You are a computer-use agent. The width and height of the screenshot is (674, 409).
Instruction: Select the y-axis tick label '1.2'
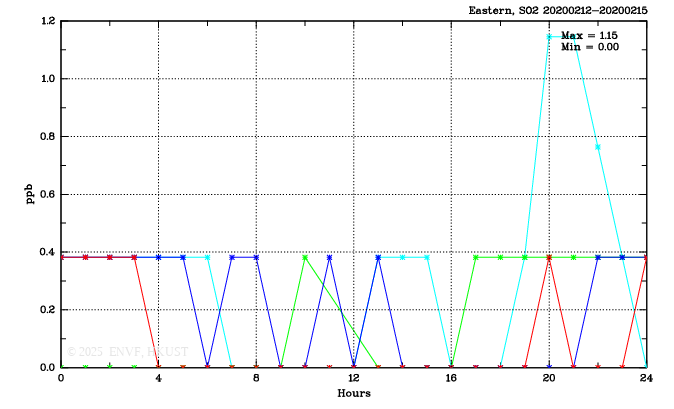pyautogui.click(x=47, y=21)
